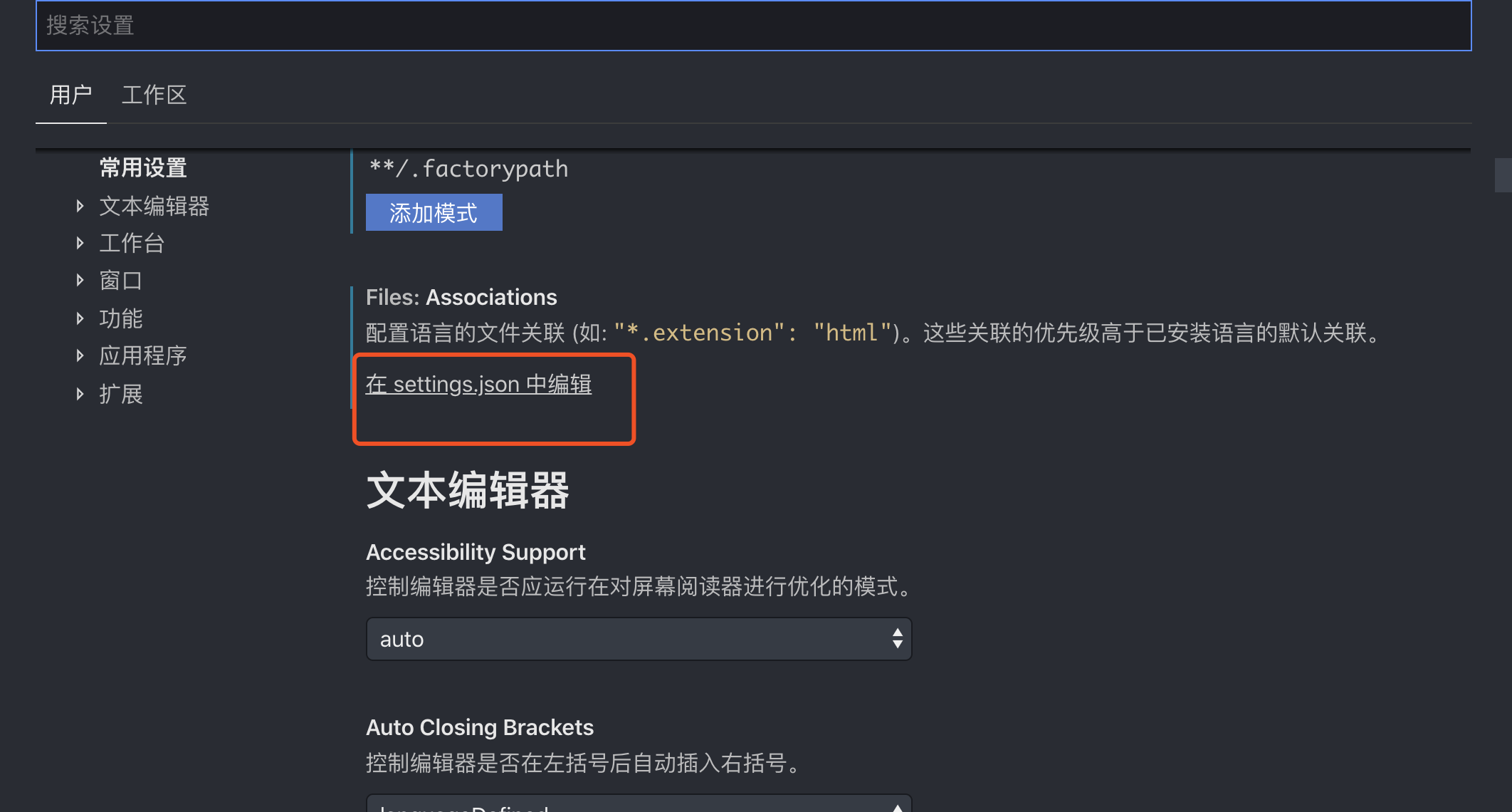The image size is (1512, 812).
Task: Expand '应用程序' section in sidebar
Action: tap(83, 353)
